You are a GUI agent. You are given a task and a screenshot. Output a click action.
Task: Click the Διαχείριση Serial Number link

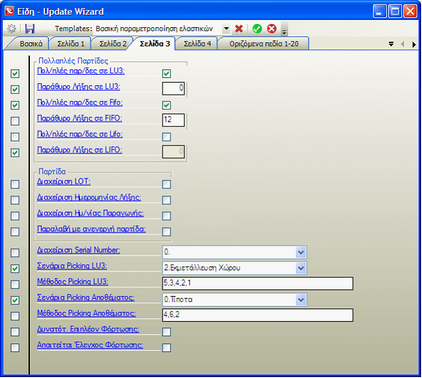[78, 250]
